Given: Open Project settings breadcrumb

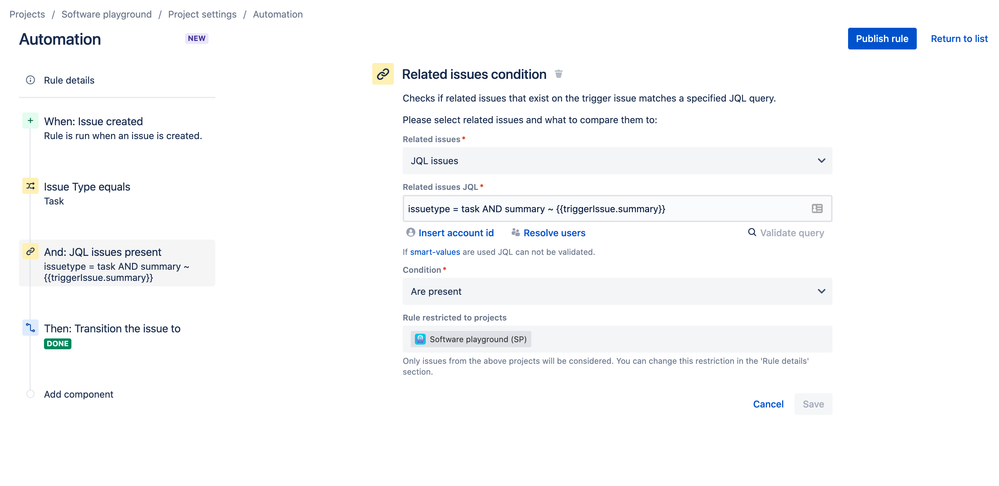Looking at the screenshot, I should coord(201,15).
